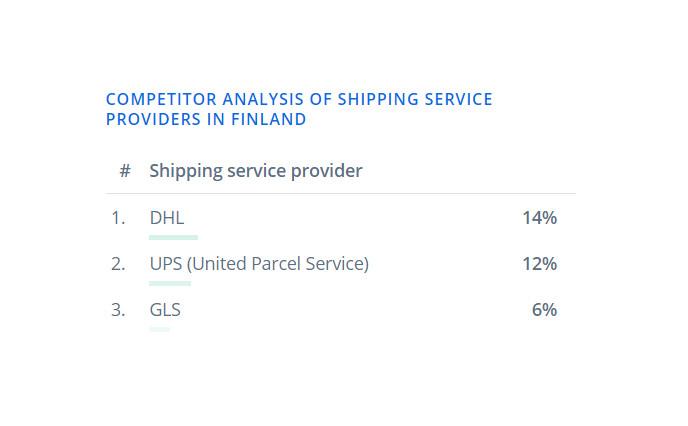Select the Shipping service provider column header
The height and width of the screenshot is (426, 688).
(x=256, y=171)
